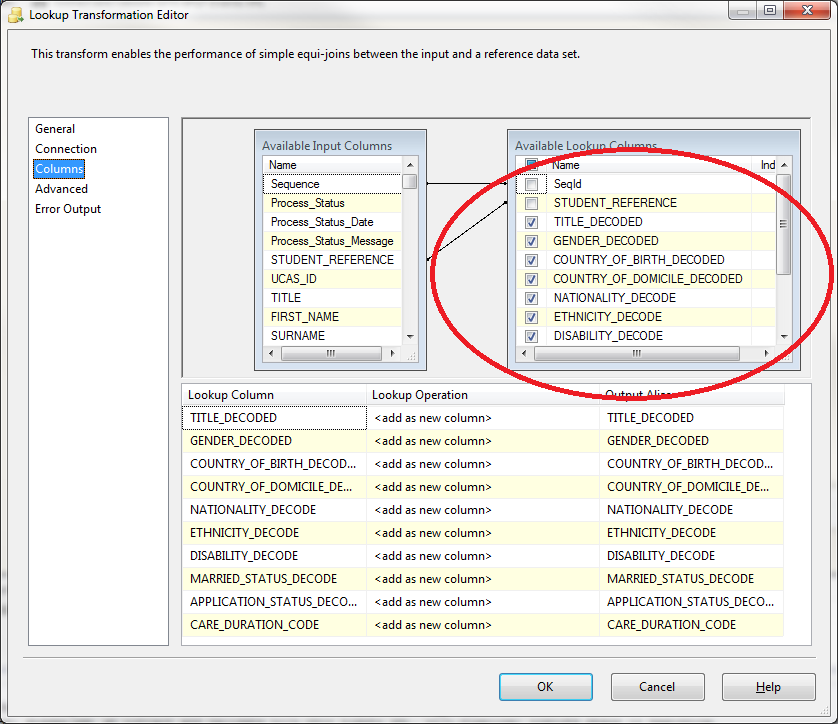Click horizontal scrollbar of Available Lookup Columns
Viewport: 838px width, 724px height.
(x=640, y=354)
